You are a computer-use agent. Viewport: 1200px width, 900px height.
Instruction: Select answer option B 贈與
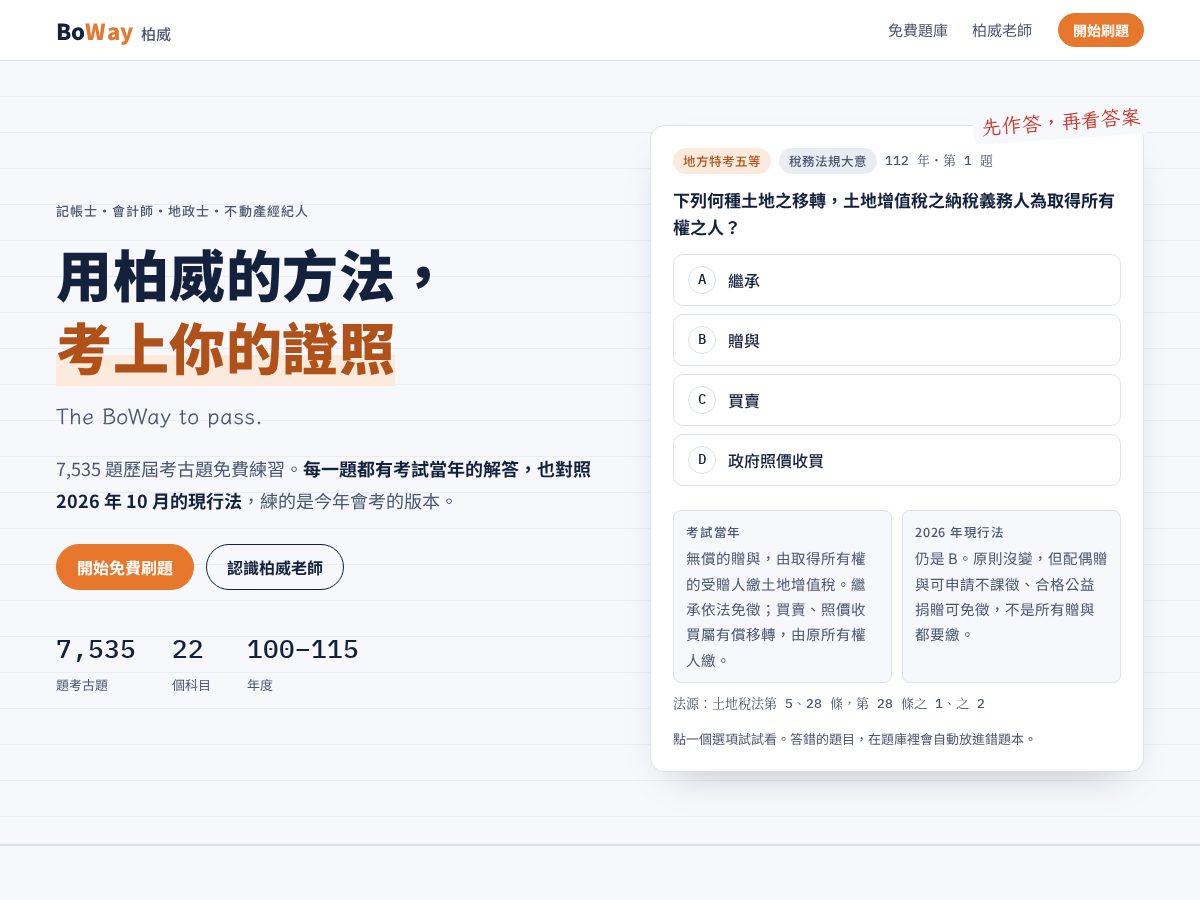point(897,340)
